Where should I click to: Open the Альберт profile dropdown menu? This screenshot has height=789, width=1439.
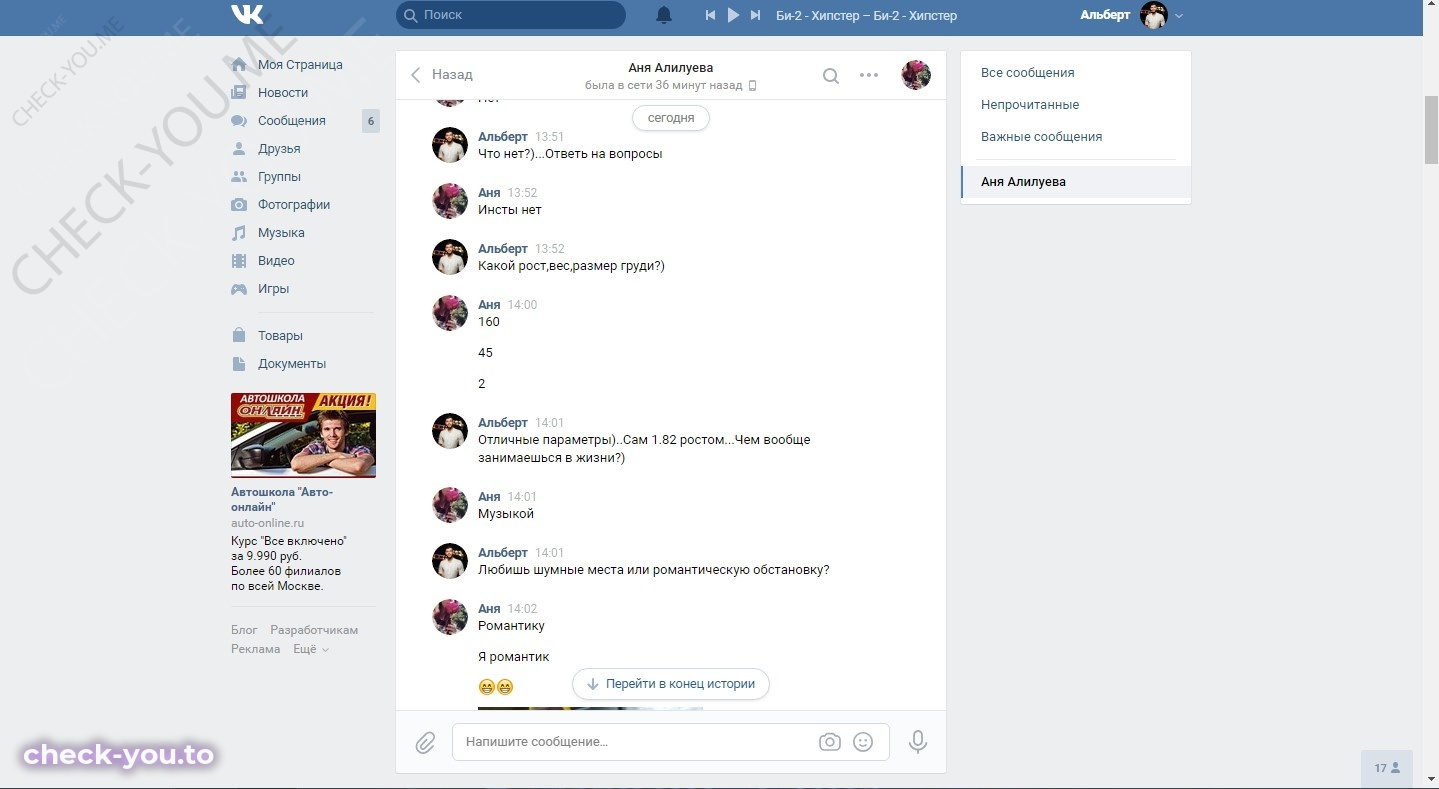pyautogui.click(x=1131, y=15)
